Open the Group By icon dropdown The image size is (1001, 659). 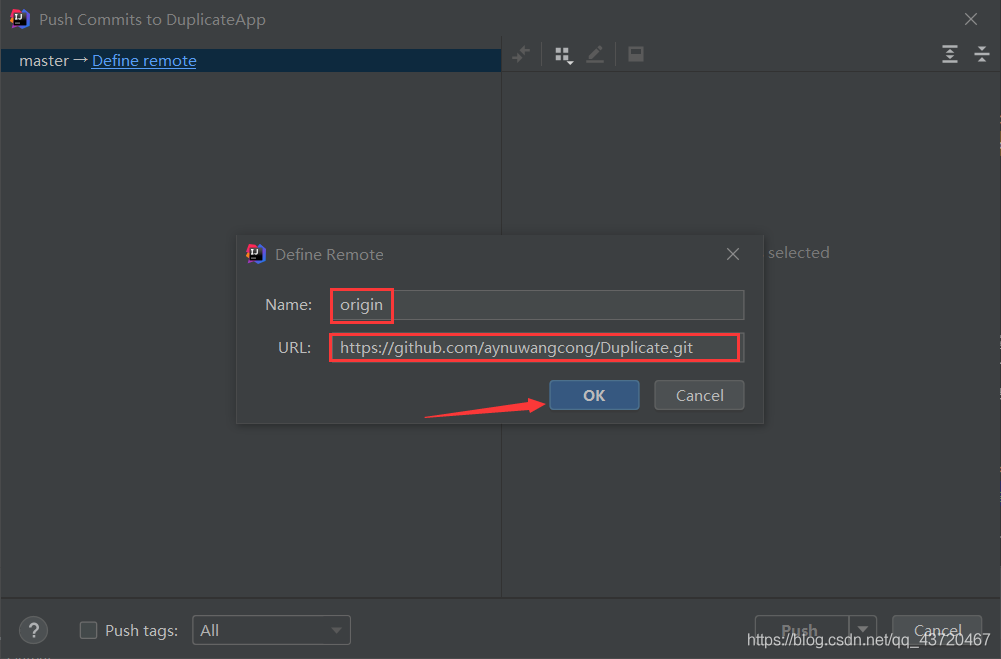coord(564,55)
